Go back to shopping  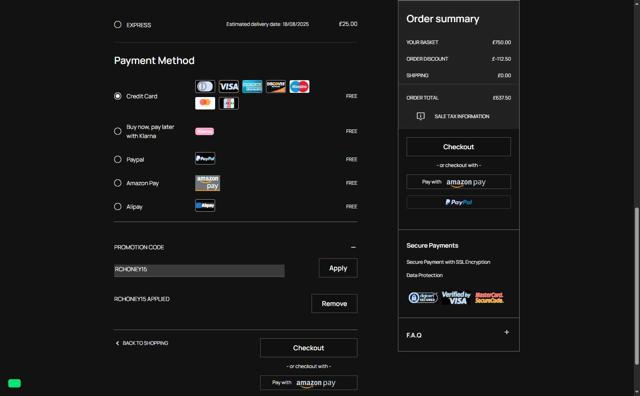point(142,343)
